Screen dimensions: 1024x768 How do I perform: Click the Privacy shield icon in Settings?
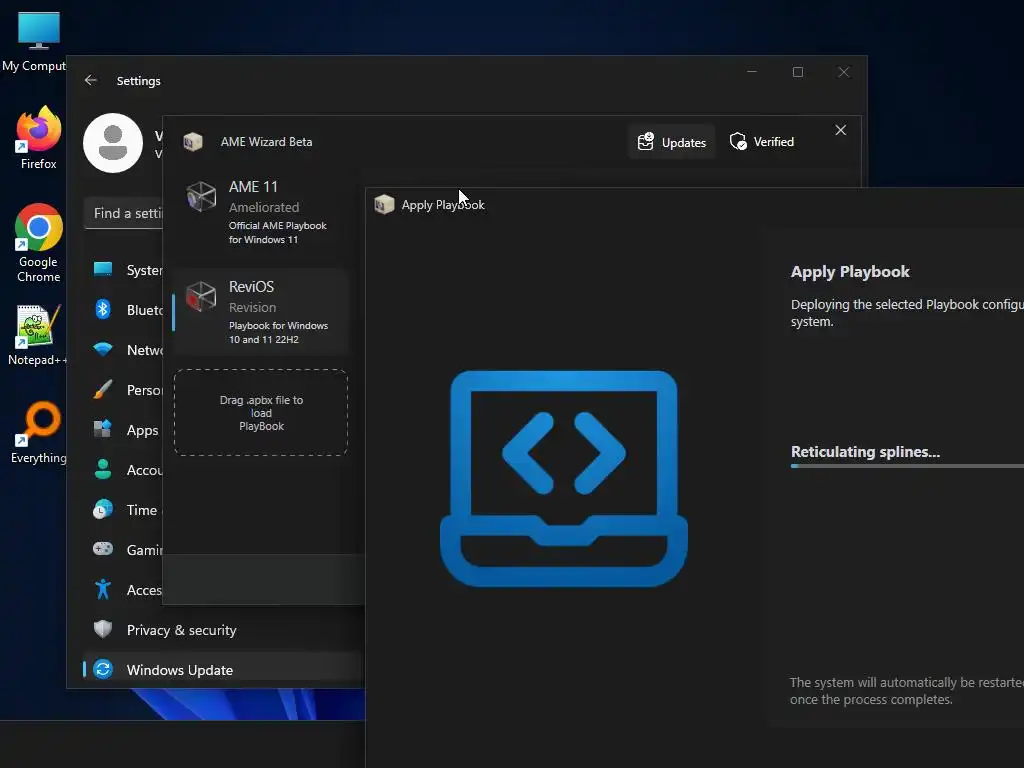pyautogui.click(x=103, y=629)
